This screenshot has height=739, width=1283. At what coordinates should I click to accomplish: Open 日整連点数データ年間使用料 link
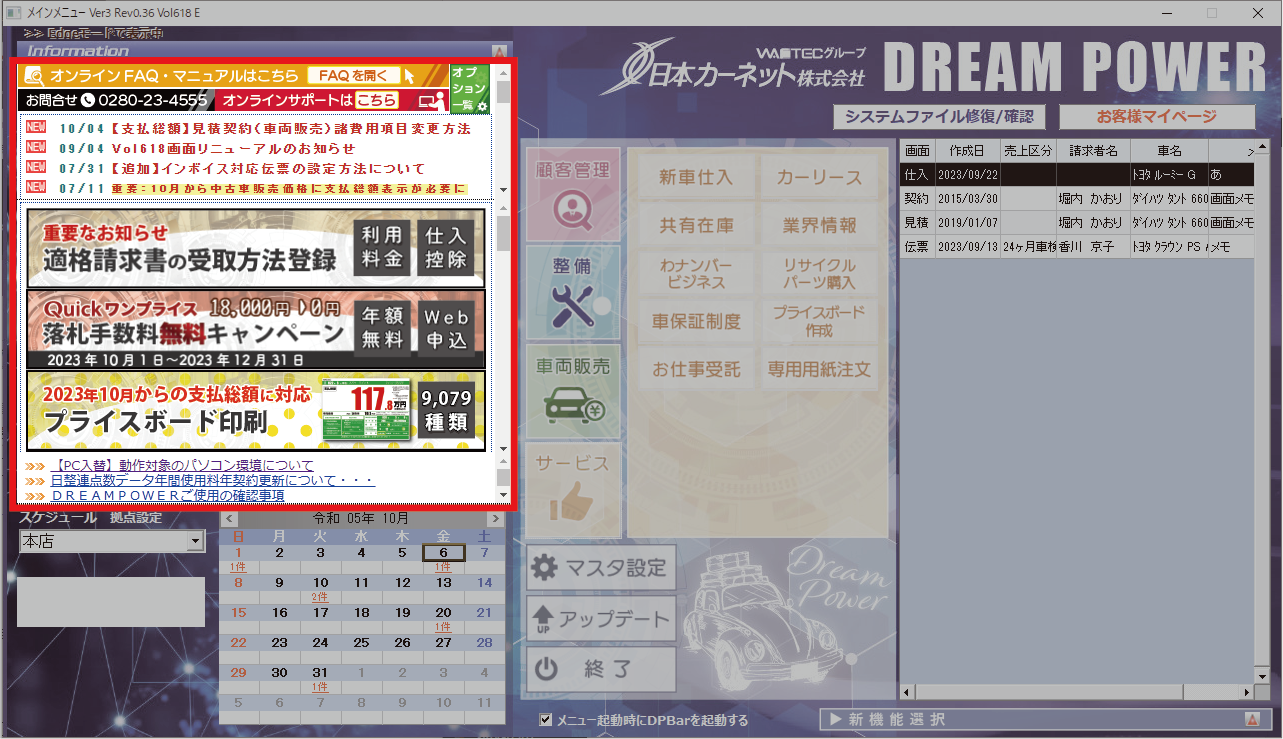(x=212, y=480)
